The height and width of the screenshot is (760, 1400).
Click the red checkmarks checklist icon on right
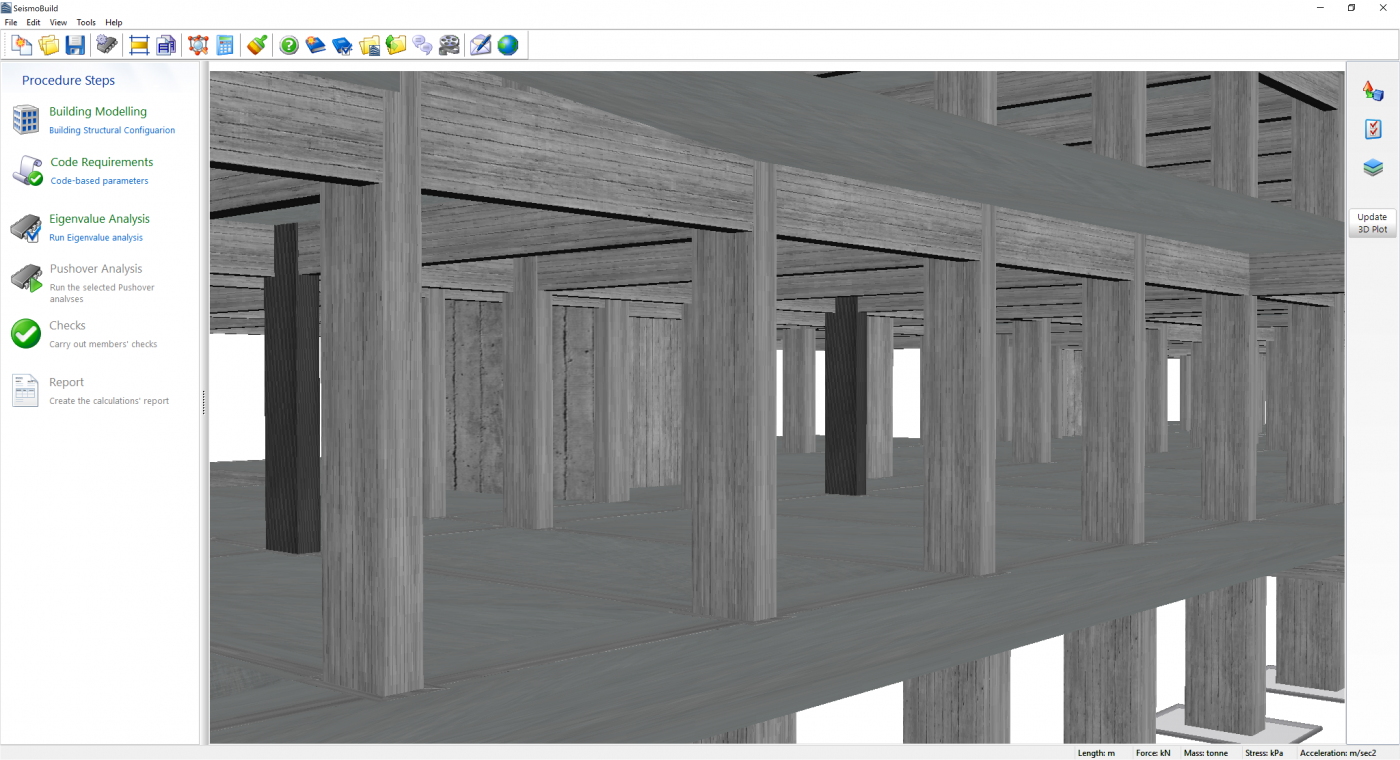tap(1373, 129)
